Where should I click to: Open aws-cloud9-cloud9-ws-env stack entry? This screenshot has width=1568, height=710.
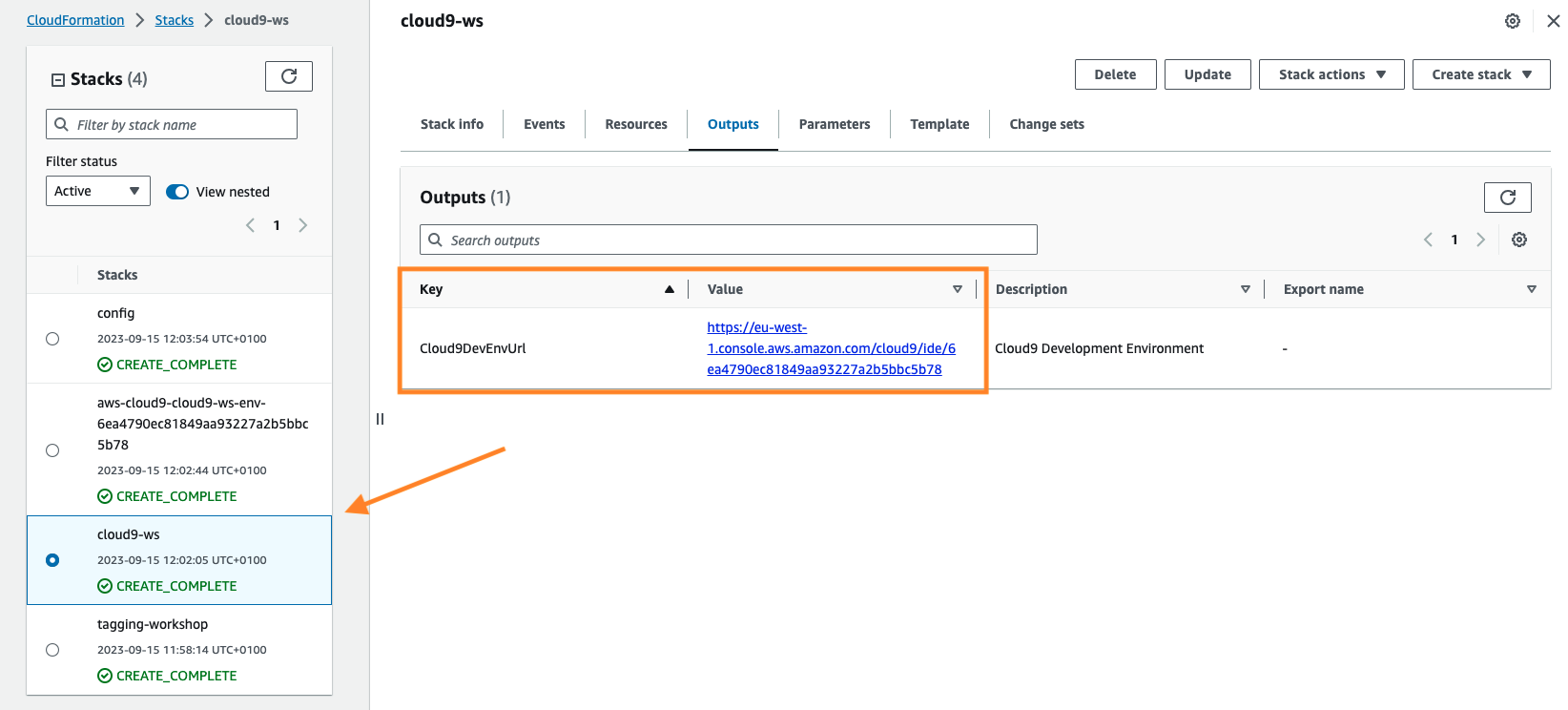[202, 424]
